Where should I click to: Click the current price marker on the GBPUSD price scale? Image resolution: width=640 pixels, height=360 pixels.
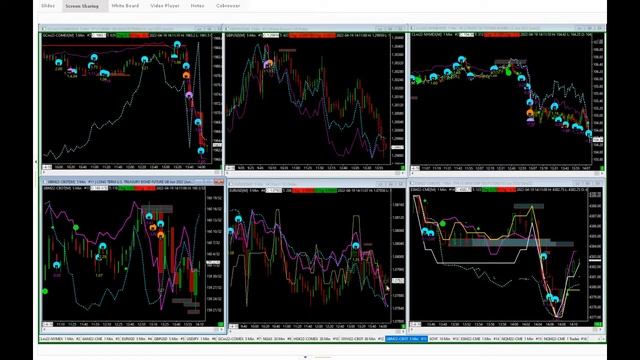coord(398,147)
